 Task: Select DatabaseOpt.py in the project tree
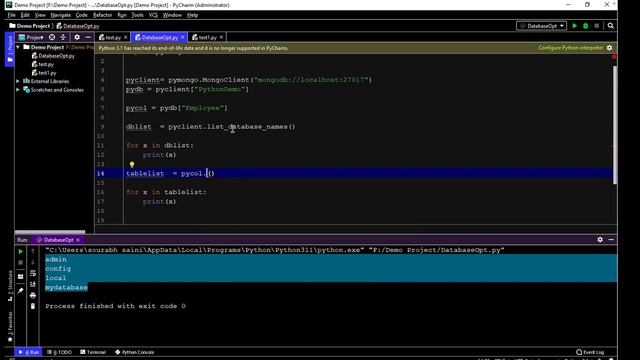point(53,56)
